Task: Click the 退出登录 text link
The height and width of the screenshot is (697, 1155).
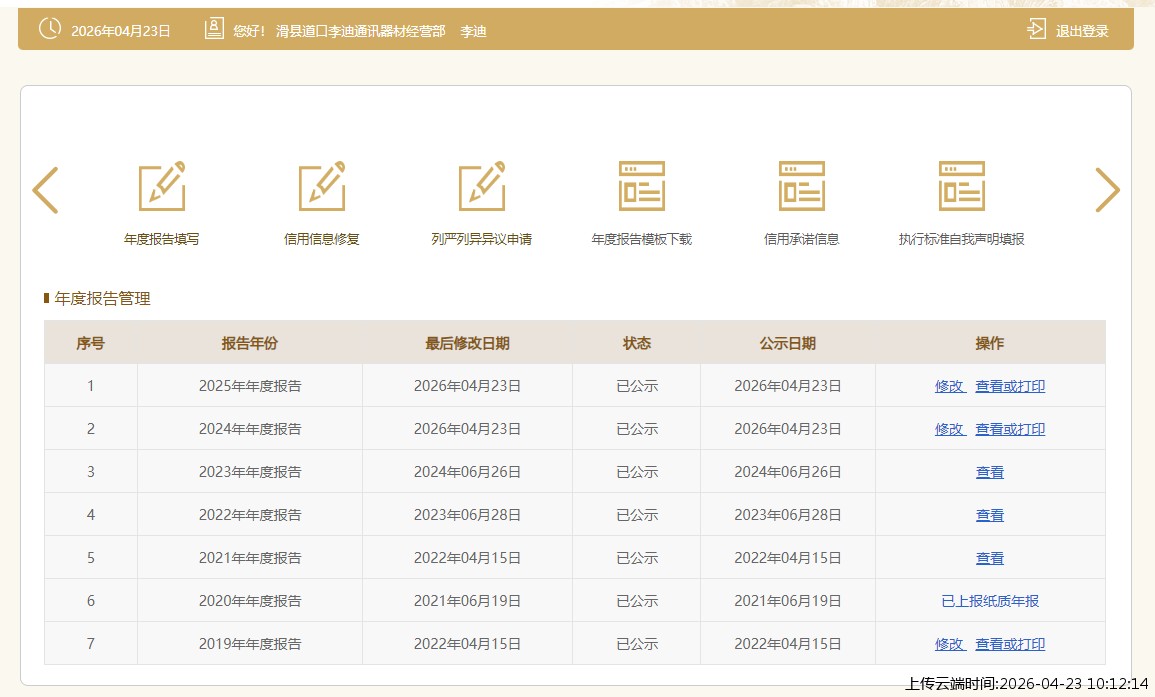Action: coord(1082,31)
